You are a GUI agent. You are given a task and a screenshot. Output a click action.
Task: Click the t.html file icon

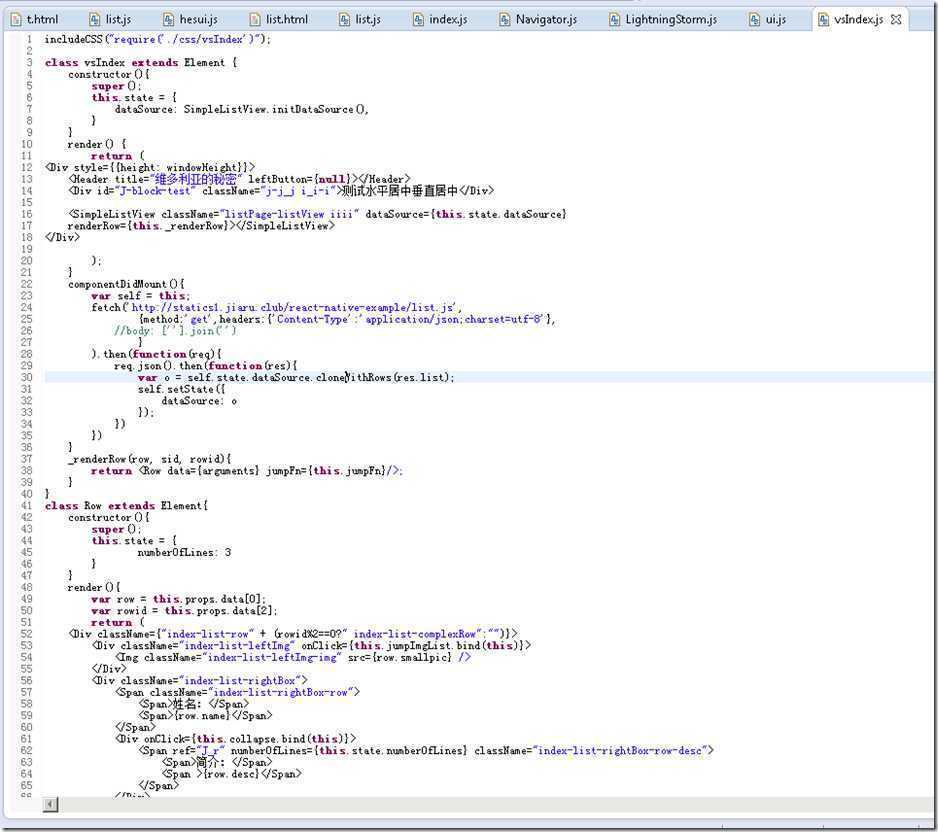[x=16, y=20]
